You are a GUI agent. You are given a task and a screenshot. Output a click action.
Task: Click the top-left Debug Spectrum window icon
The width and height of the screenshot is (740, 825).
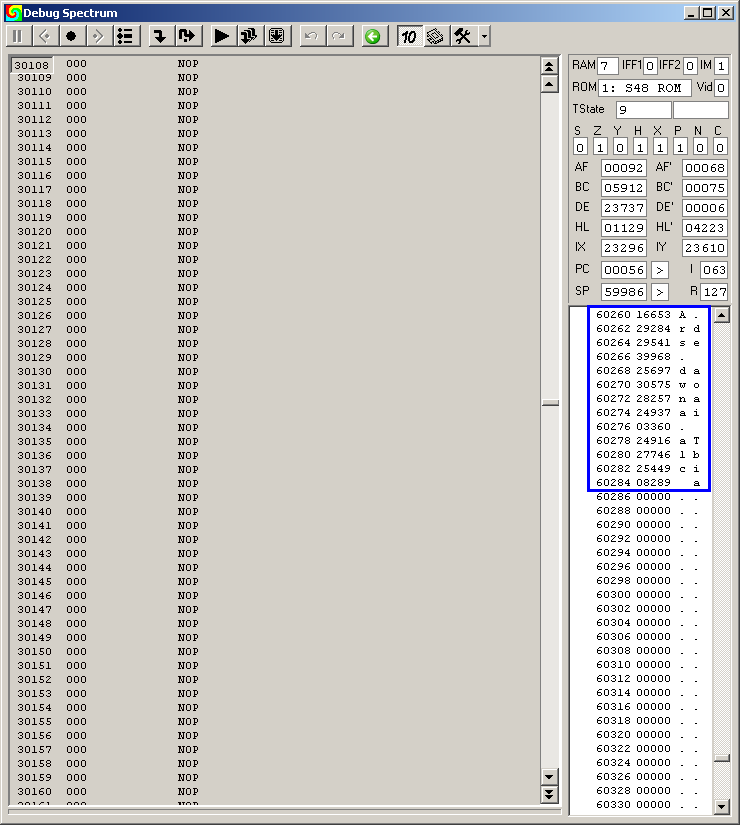[13, 12]
